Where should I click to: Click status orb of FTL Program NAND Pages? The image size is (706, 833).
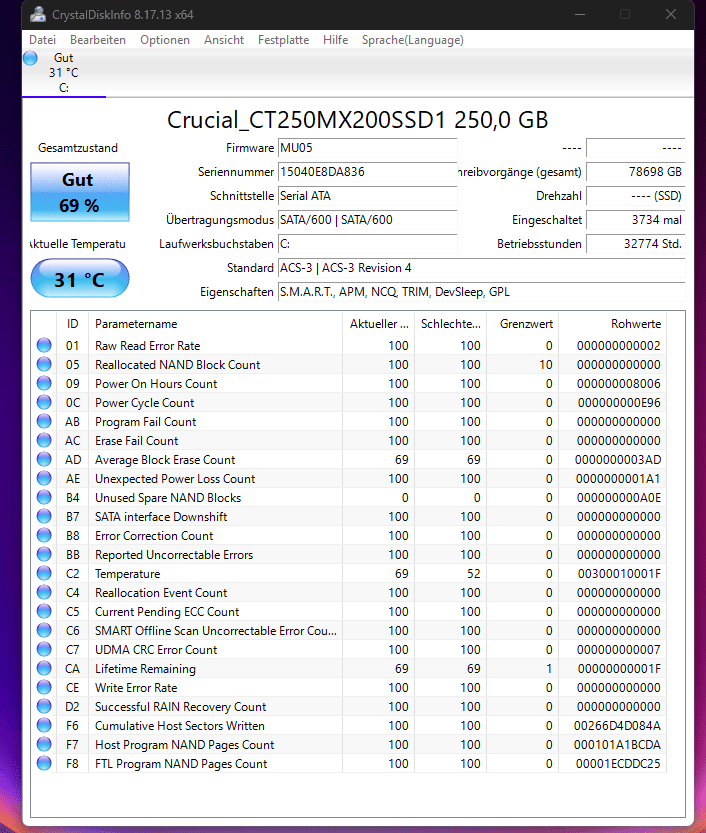point(44,763)
